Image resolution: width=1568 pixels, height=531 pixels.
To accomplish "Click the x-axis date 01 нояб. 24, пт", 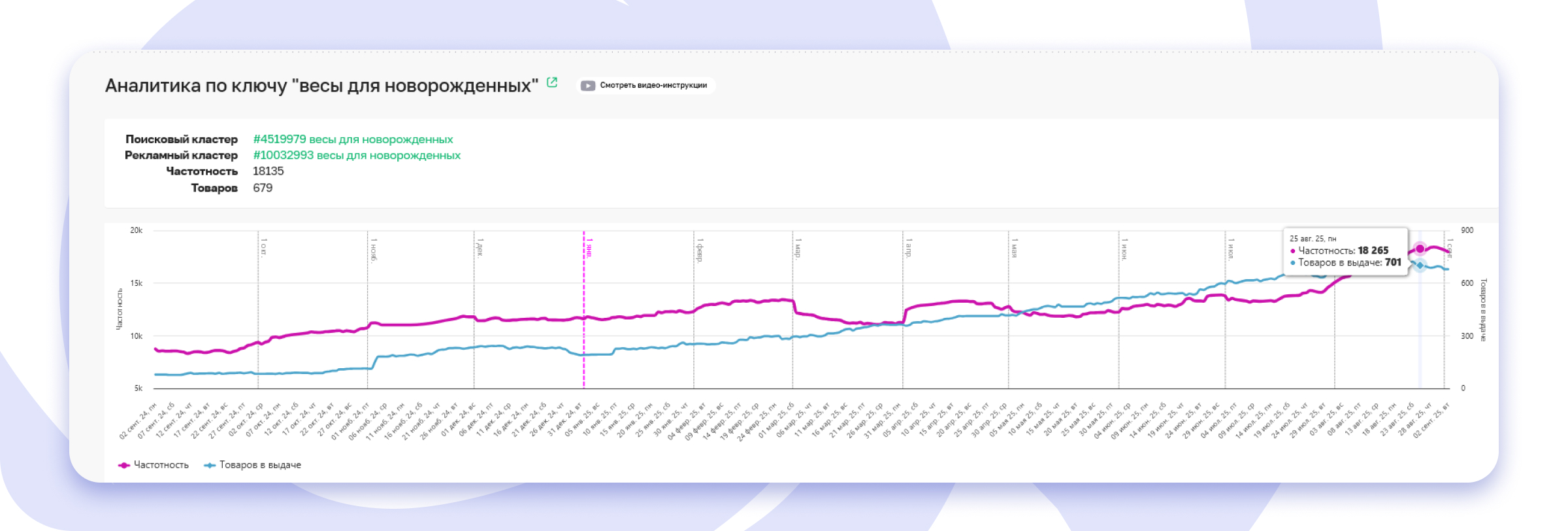I will [350, 421].
